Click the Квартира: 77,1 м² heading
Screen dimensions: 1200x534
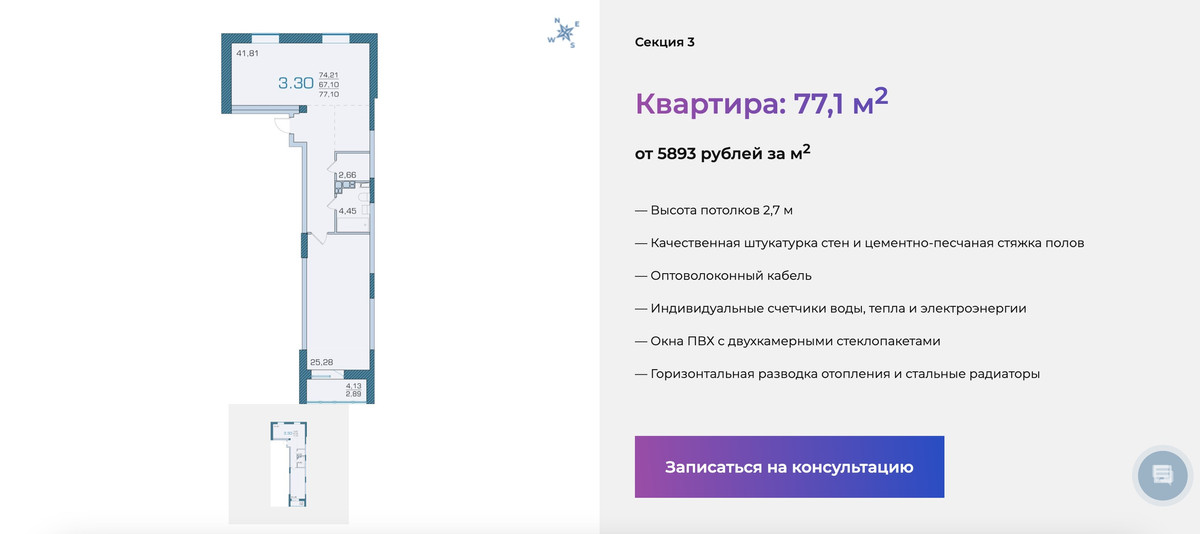click(762, 102)
